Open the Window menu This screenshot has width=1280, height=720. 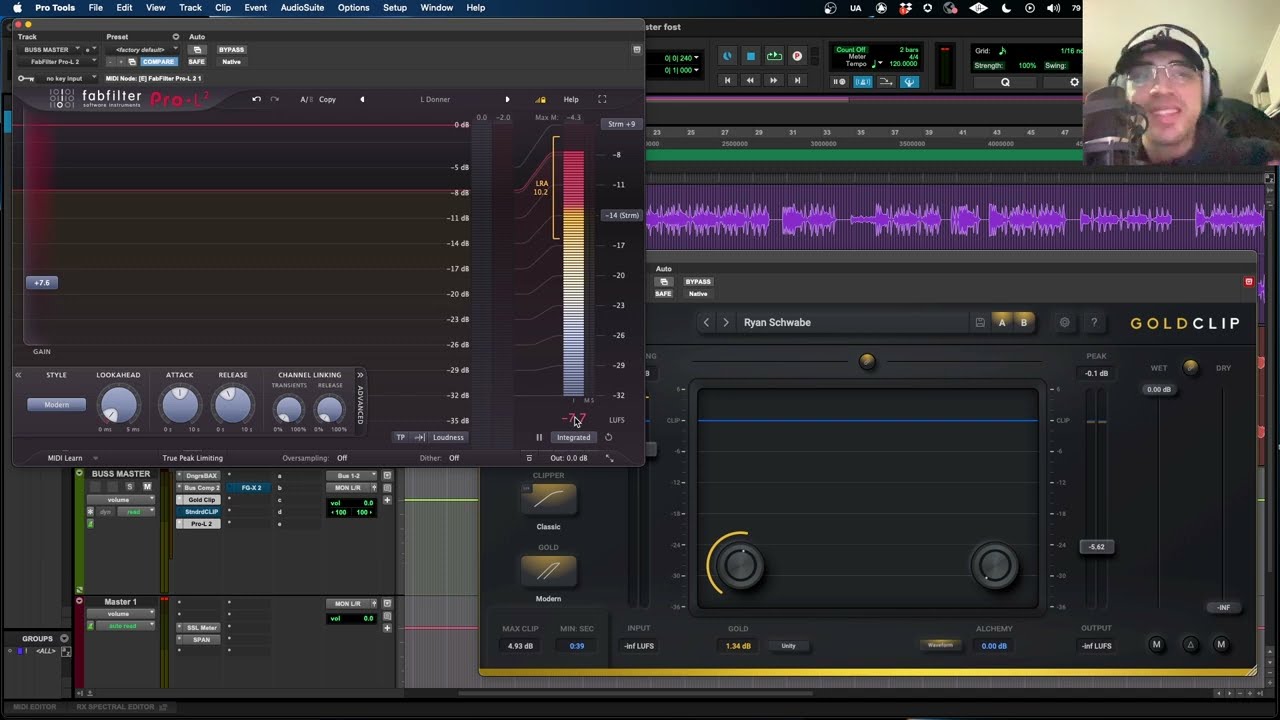point(436,8)
